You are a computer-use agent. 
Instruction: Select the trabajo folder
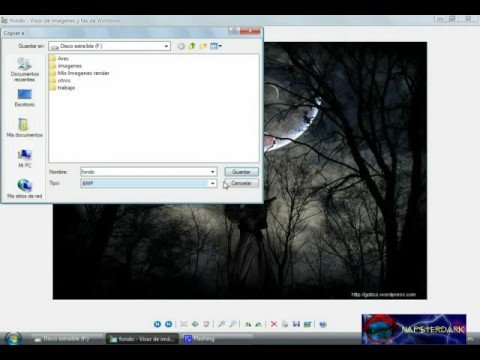[x=62, y=88]
